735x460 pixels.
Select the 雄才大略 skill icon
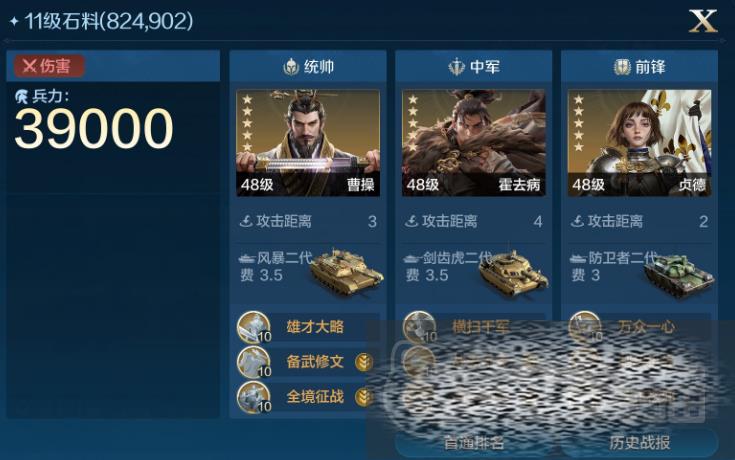point(254,327)
